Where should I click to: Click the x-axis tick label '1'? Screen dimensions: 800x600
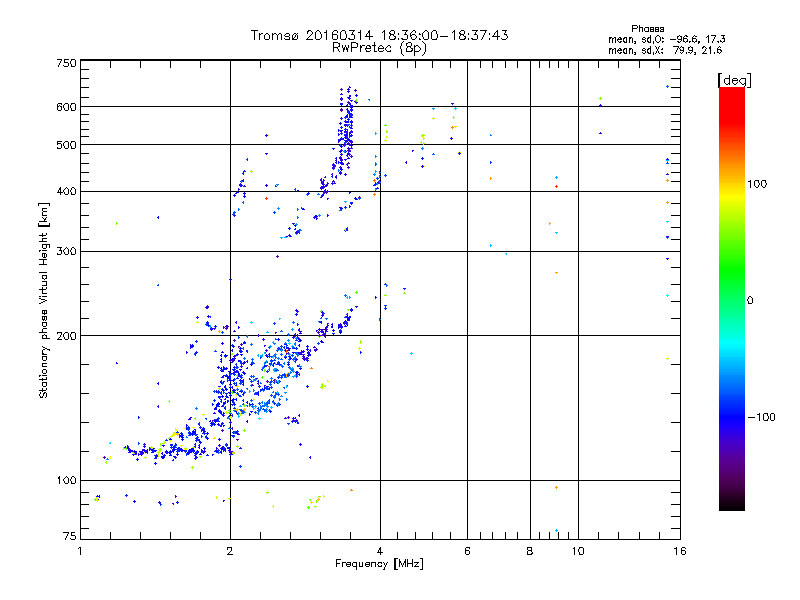[x=80, y=551]
